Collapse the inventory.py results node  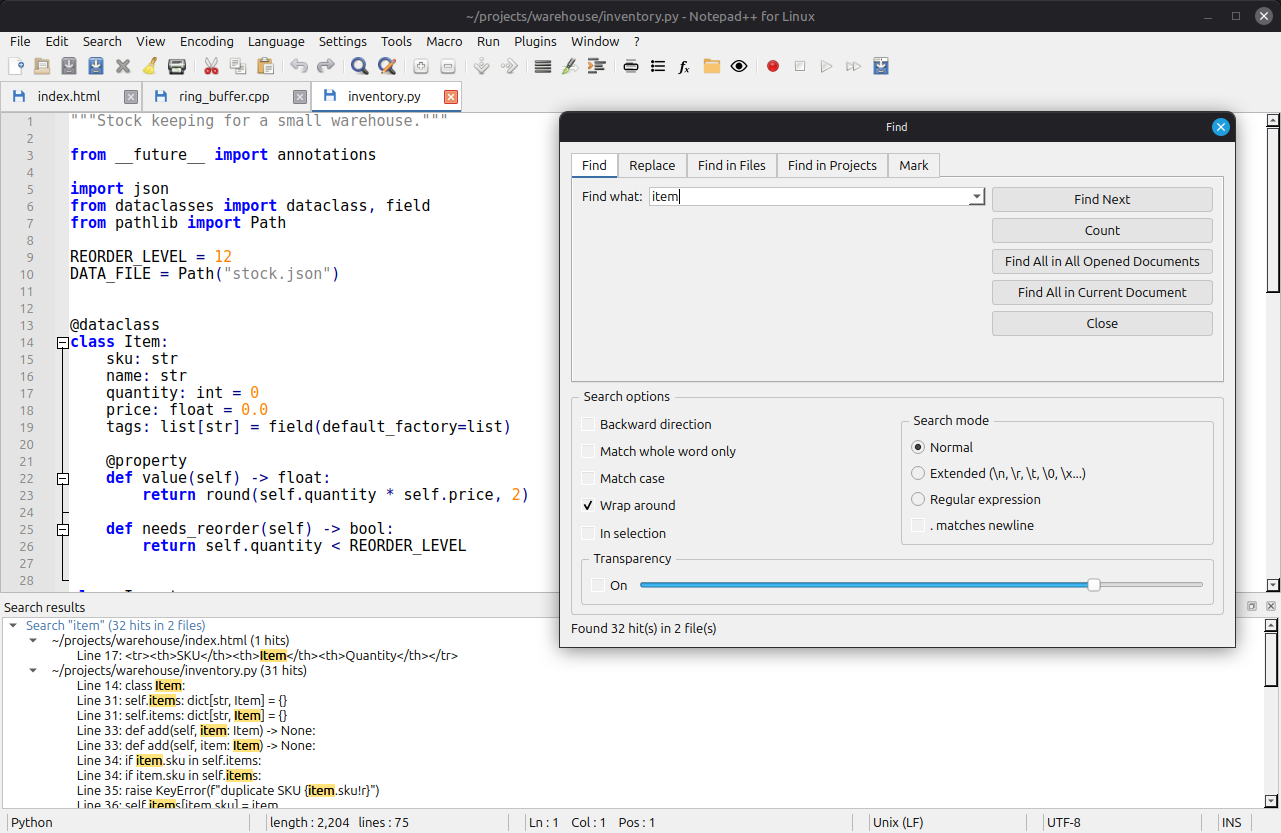(33, 671)
